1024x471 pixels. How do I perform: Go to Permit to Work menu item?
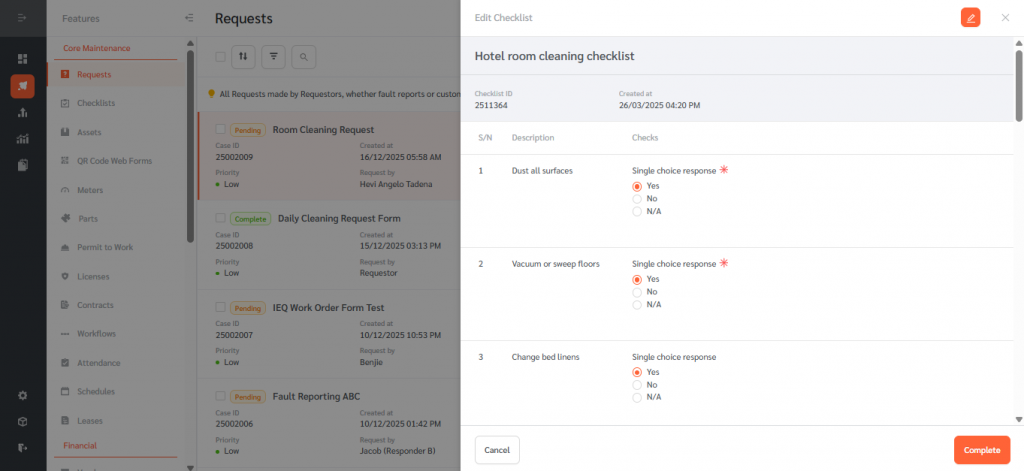coord(105,247)
